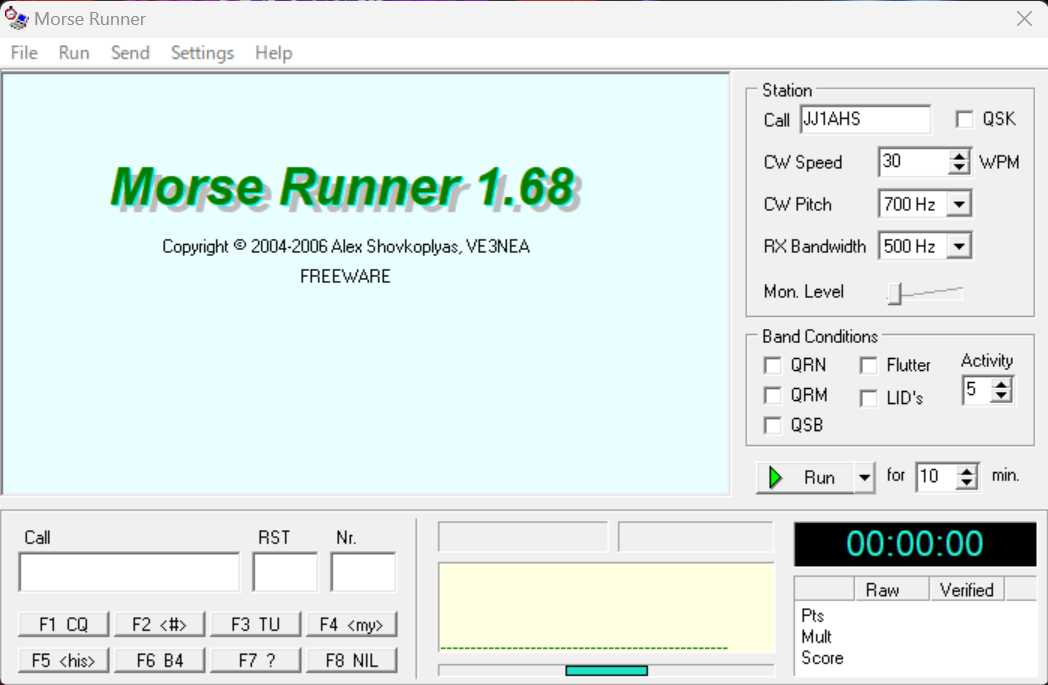Click the F4 <my> button

352,624
